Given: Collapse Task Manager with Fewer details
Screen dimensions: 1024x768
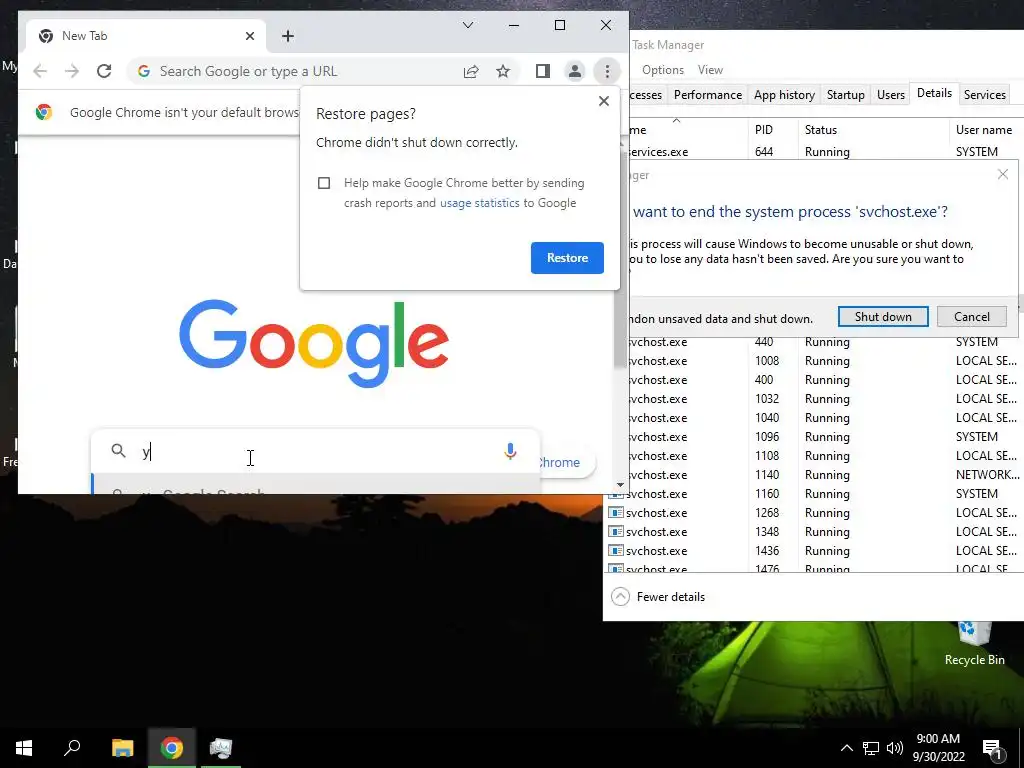Looking at the screenshot, I should point(658,597).
